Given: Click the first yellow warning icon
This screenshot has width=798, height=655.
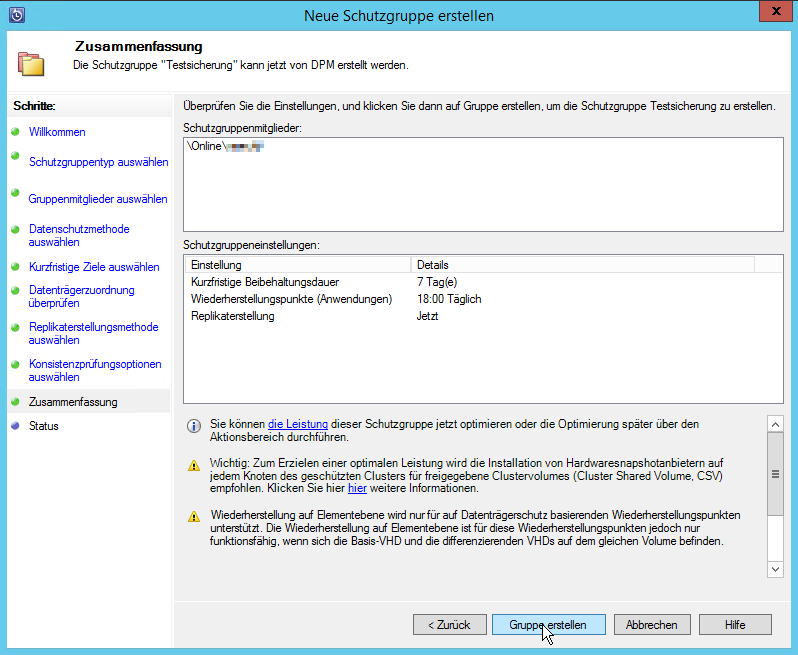Looking at the screenshot, I should [x=195, y=465].
